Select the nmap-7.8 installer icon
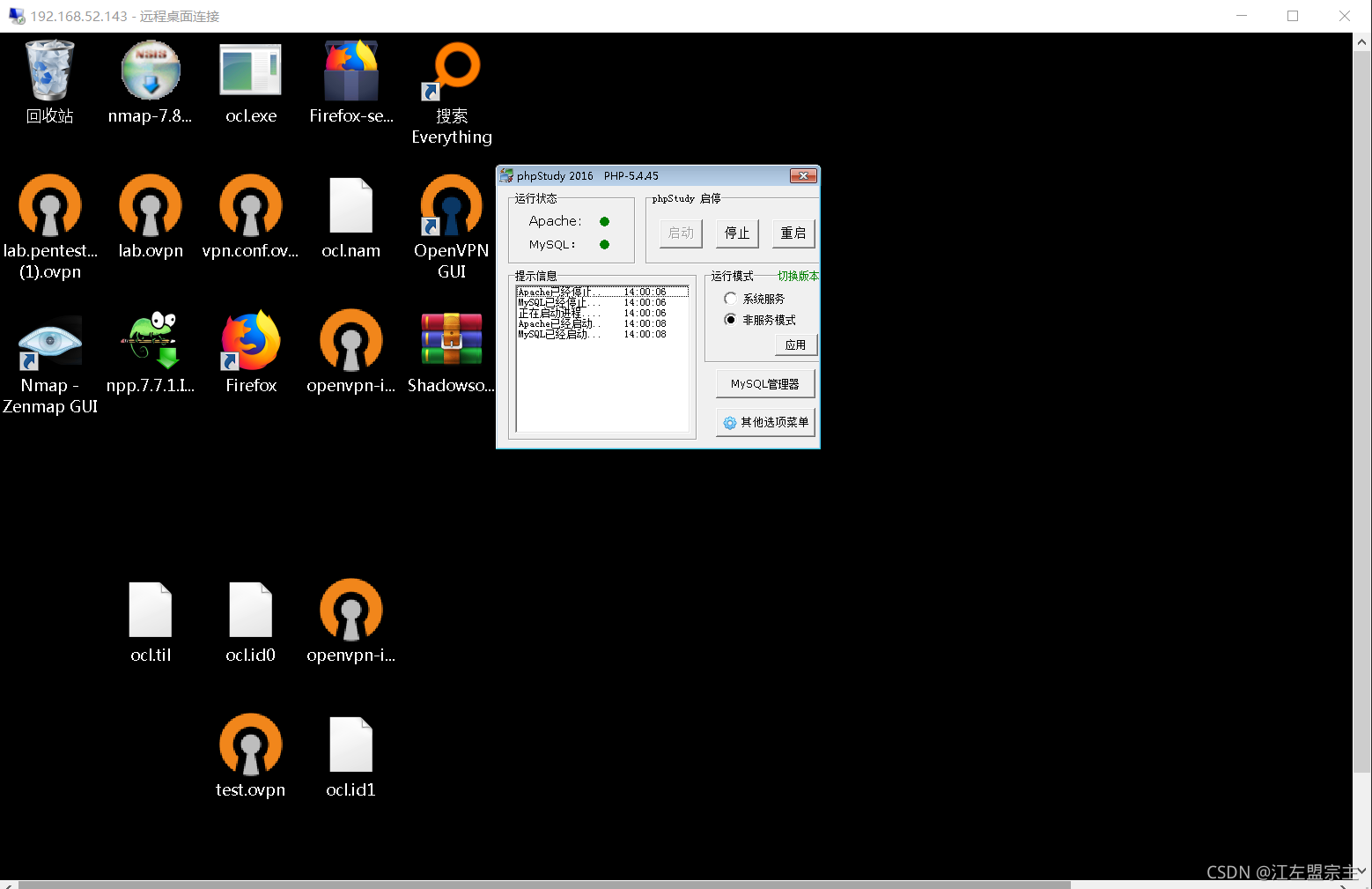The width and height of the screenshot is (1372, 889). (x=150, y=82)
